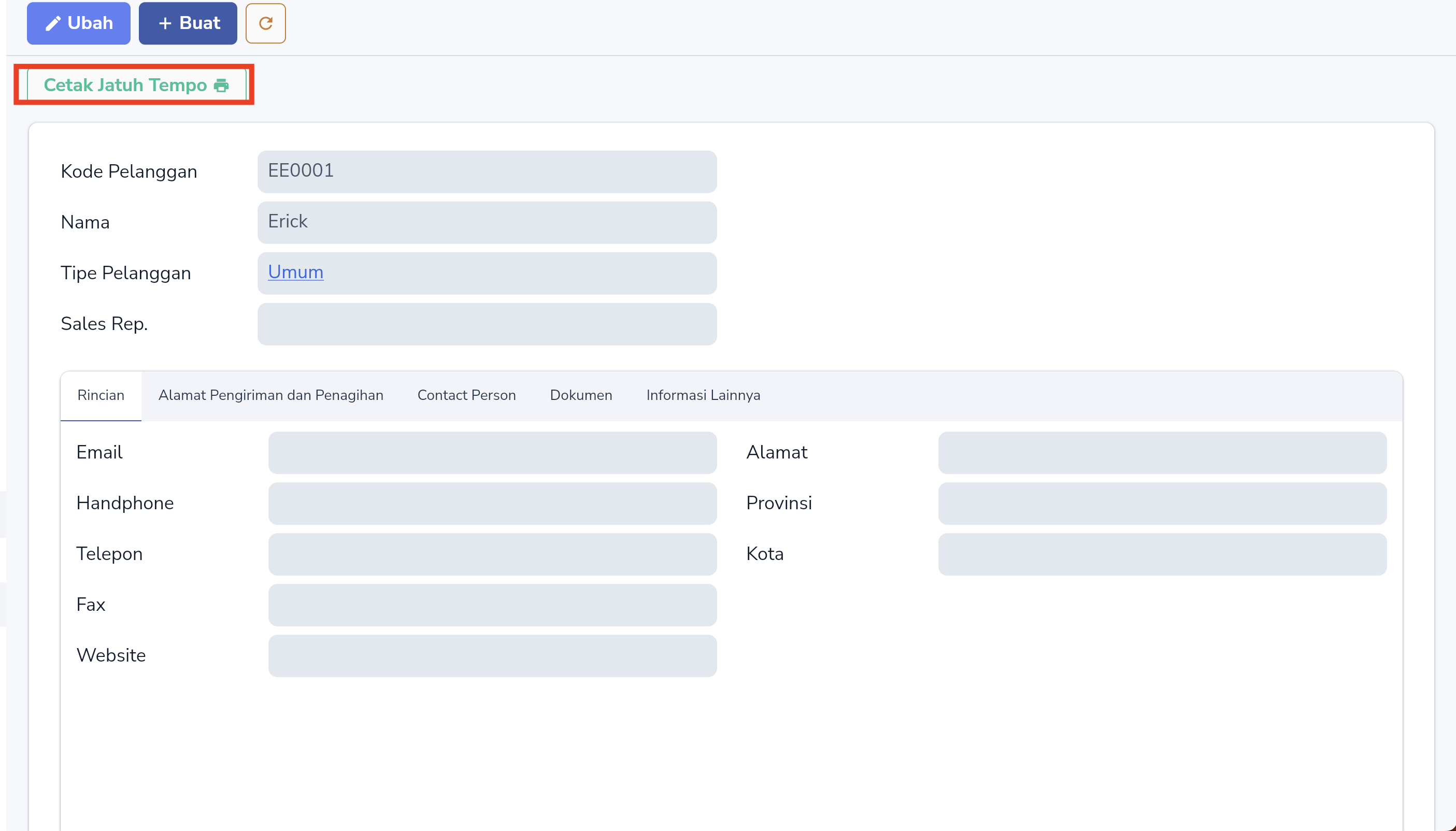Click the refresh icon button

click(x=265, y=23)
